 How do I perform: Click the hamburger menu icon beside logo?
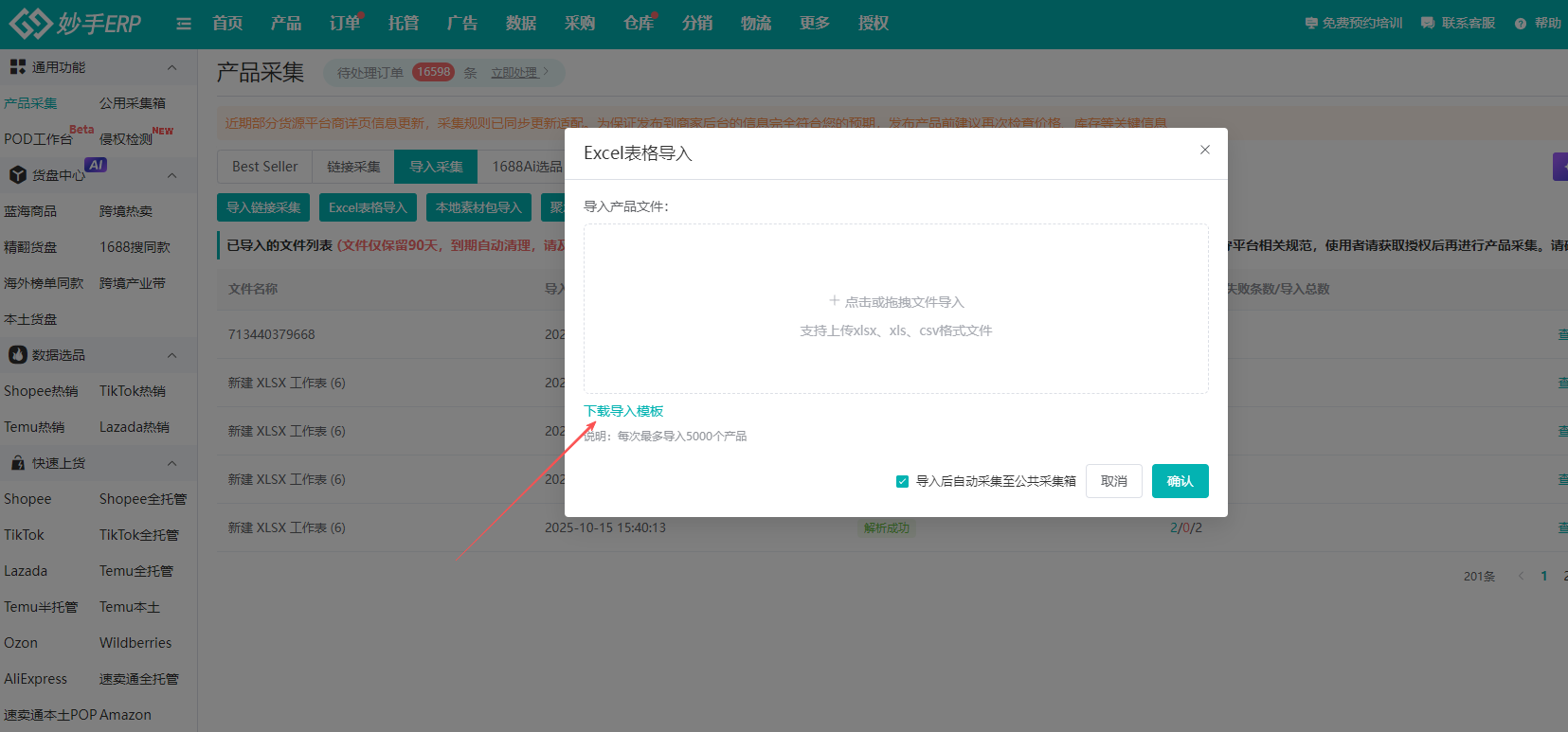click(x=184, y=24)
